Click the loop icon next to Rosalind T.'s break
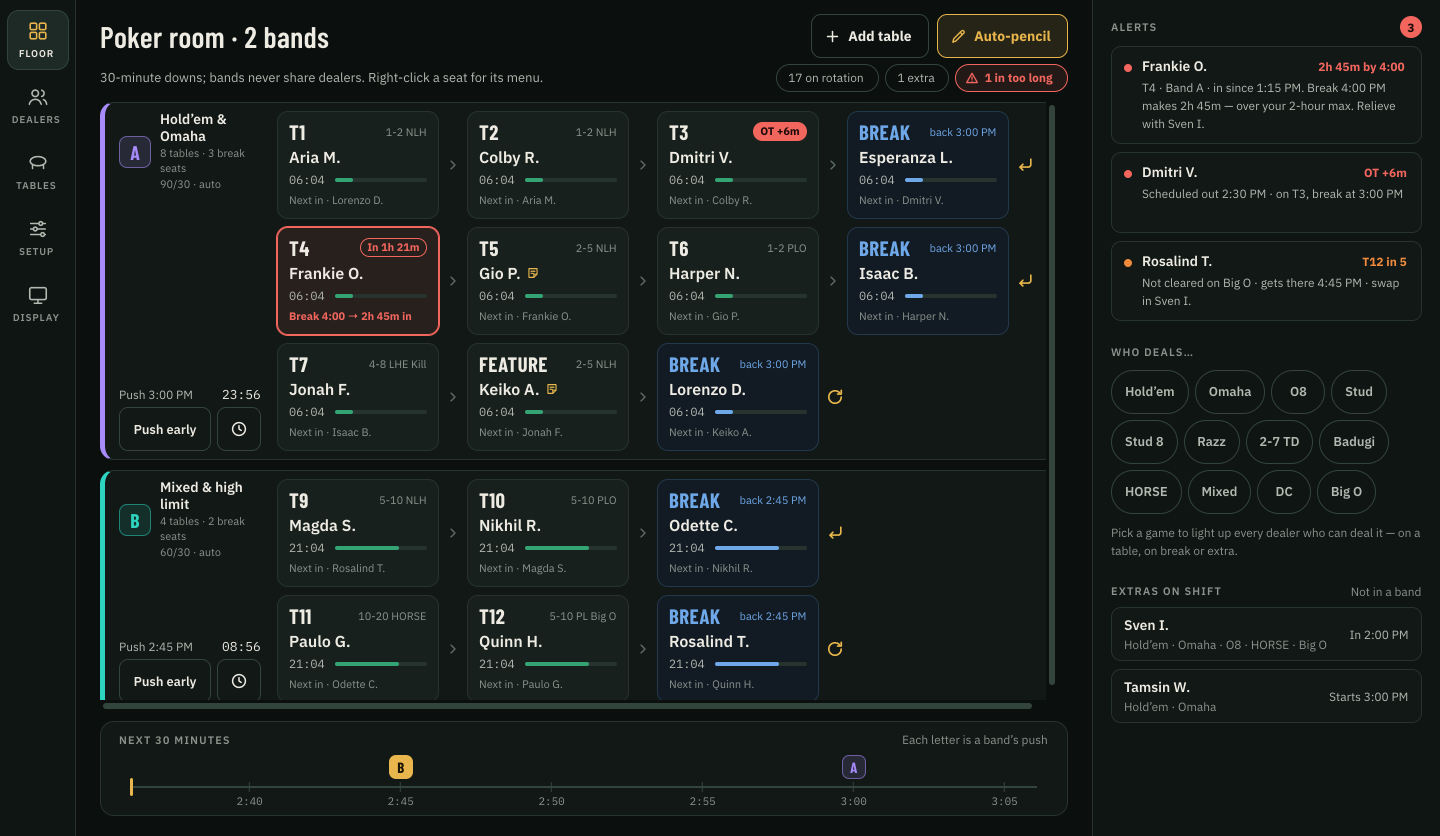The image size is (1440, 836). pyautogui.click(x=835, y=649)
